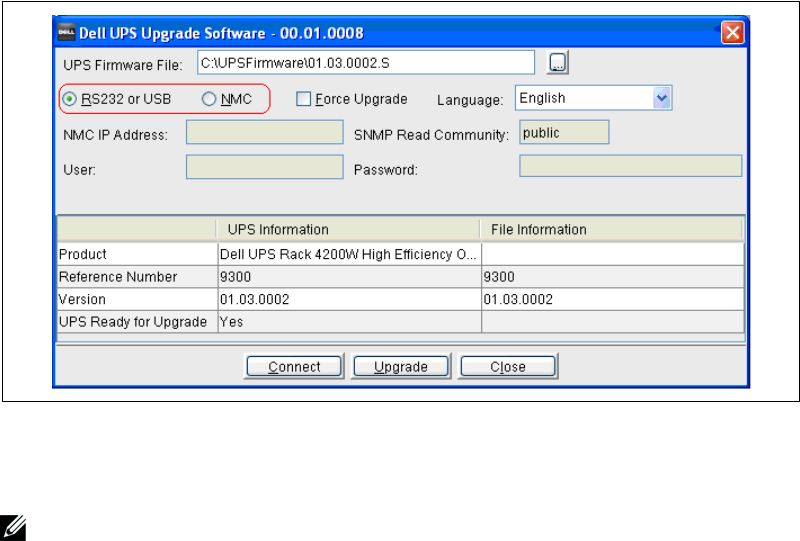Enable the Force Upgrade checkbox
The height and width of the screenshot is (541, 800).
point(304,99)
